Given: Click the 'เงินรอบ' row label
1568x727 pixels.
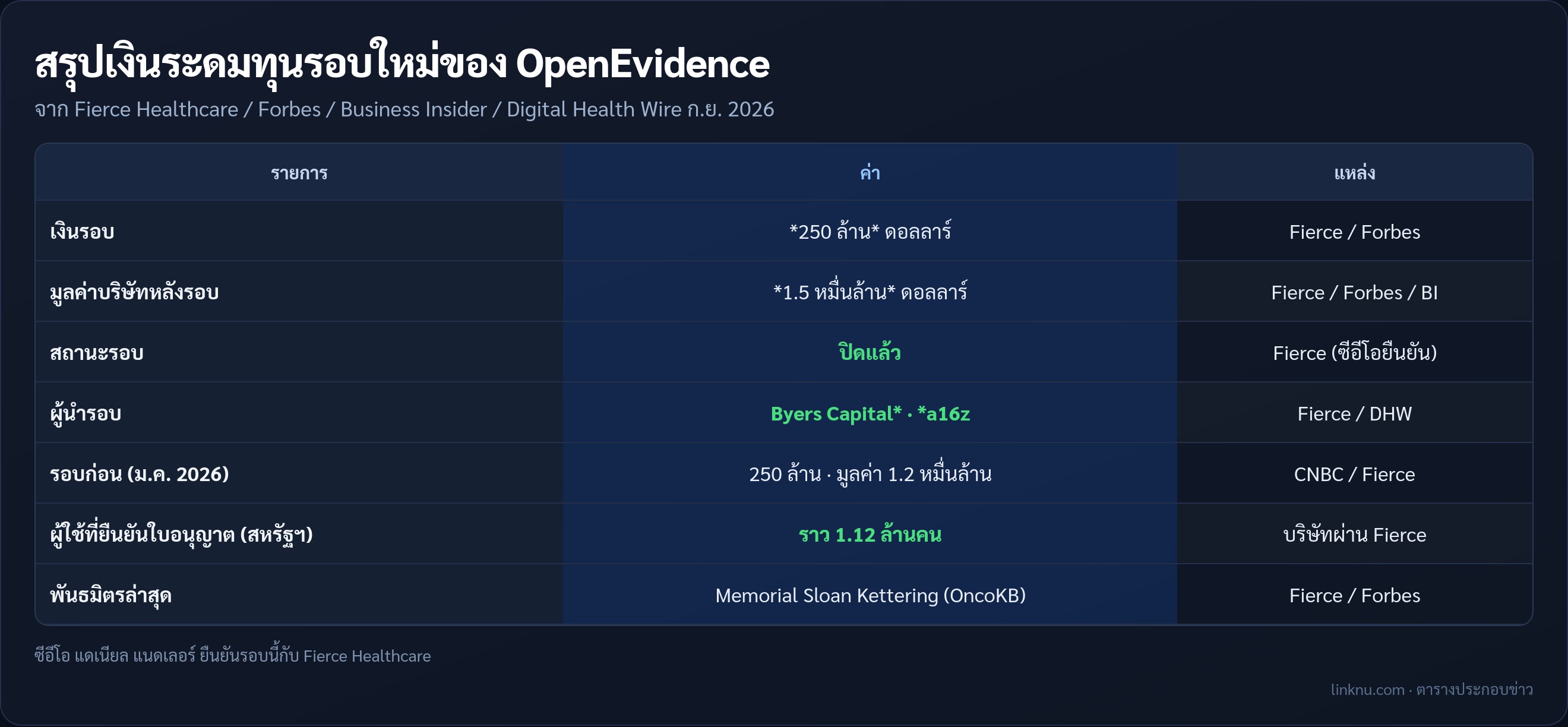Looking at the screenshot, I should click(x=82, y=232).
